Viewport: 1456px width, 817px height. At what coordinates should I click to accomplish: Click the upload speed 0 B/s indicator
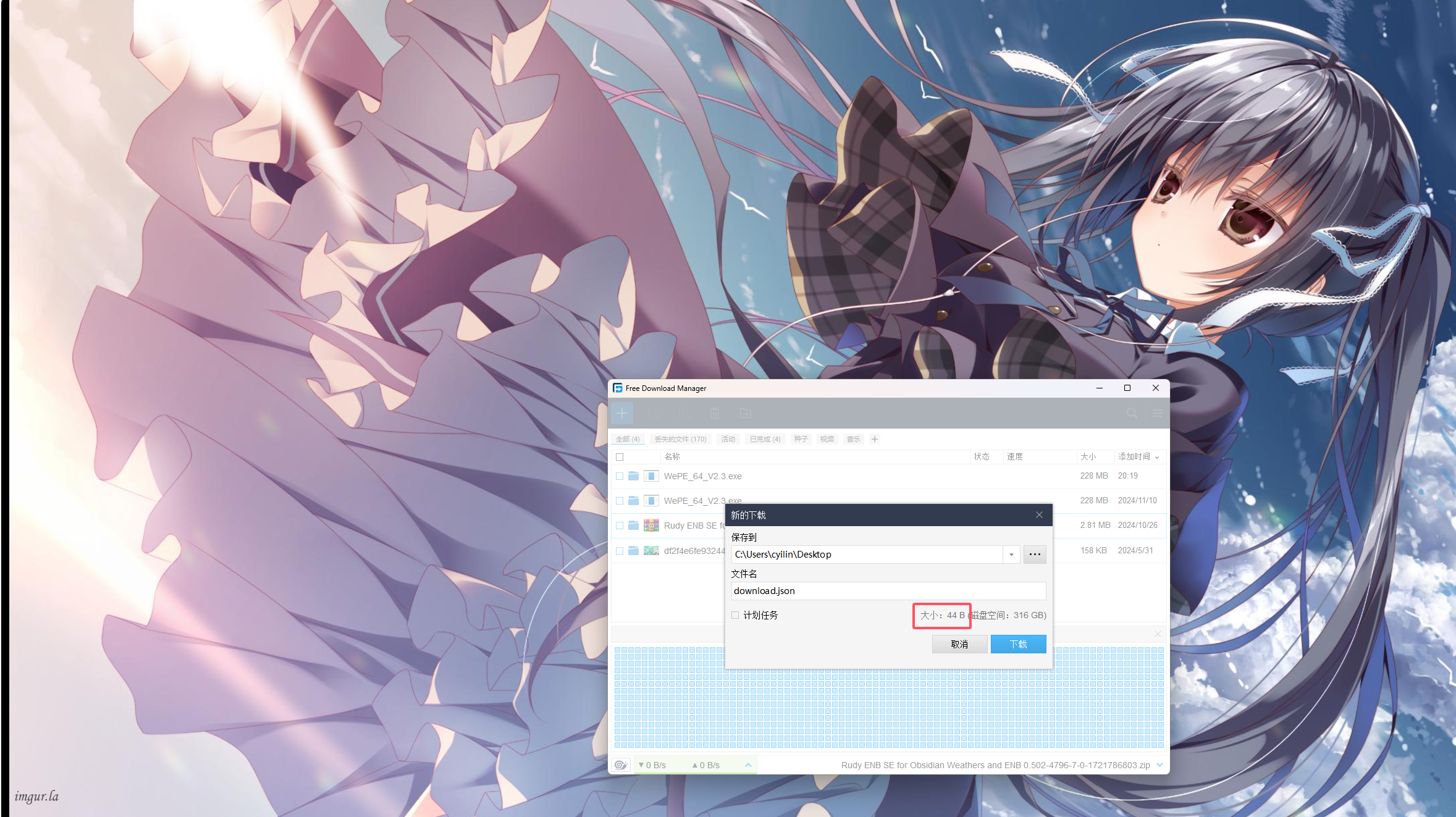click(706, 765)
